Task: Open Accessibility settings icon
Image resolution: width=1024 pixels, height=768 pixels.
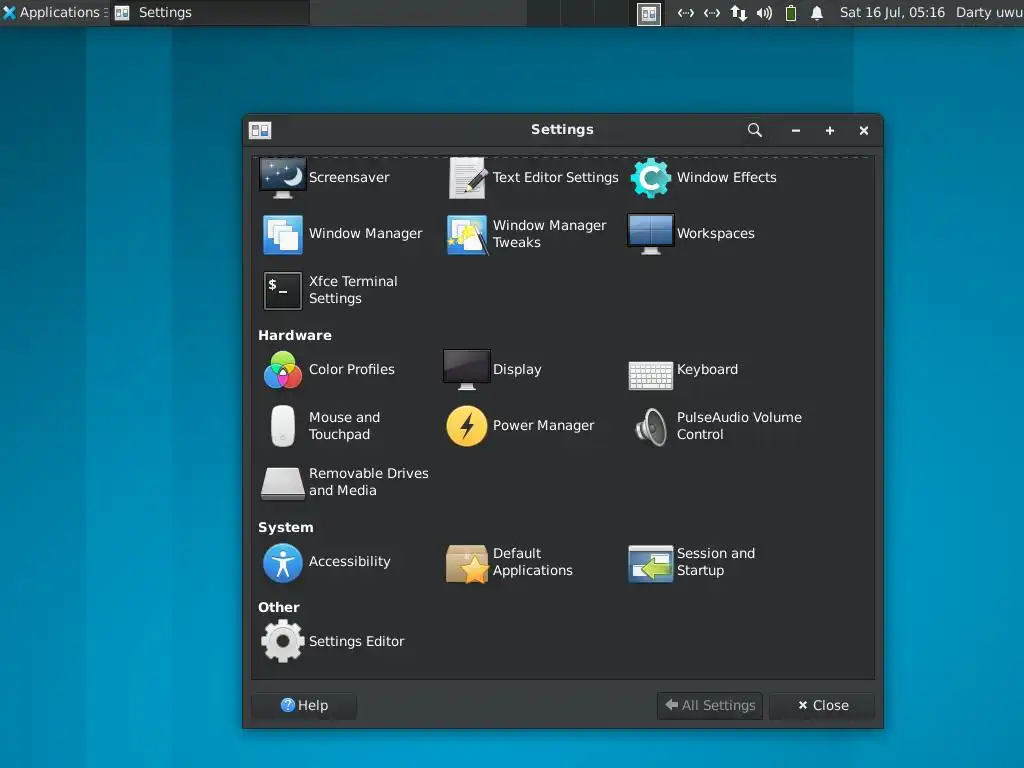Action: [x=283, y=562]
